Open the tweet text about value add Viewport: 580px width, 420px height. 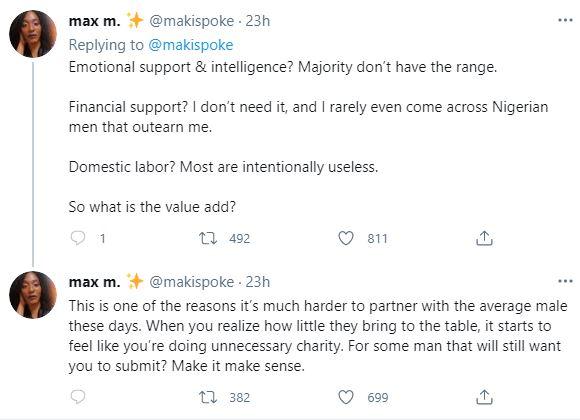tap(152, 207)
